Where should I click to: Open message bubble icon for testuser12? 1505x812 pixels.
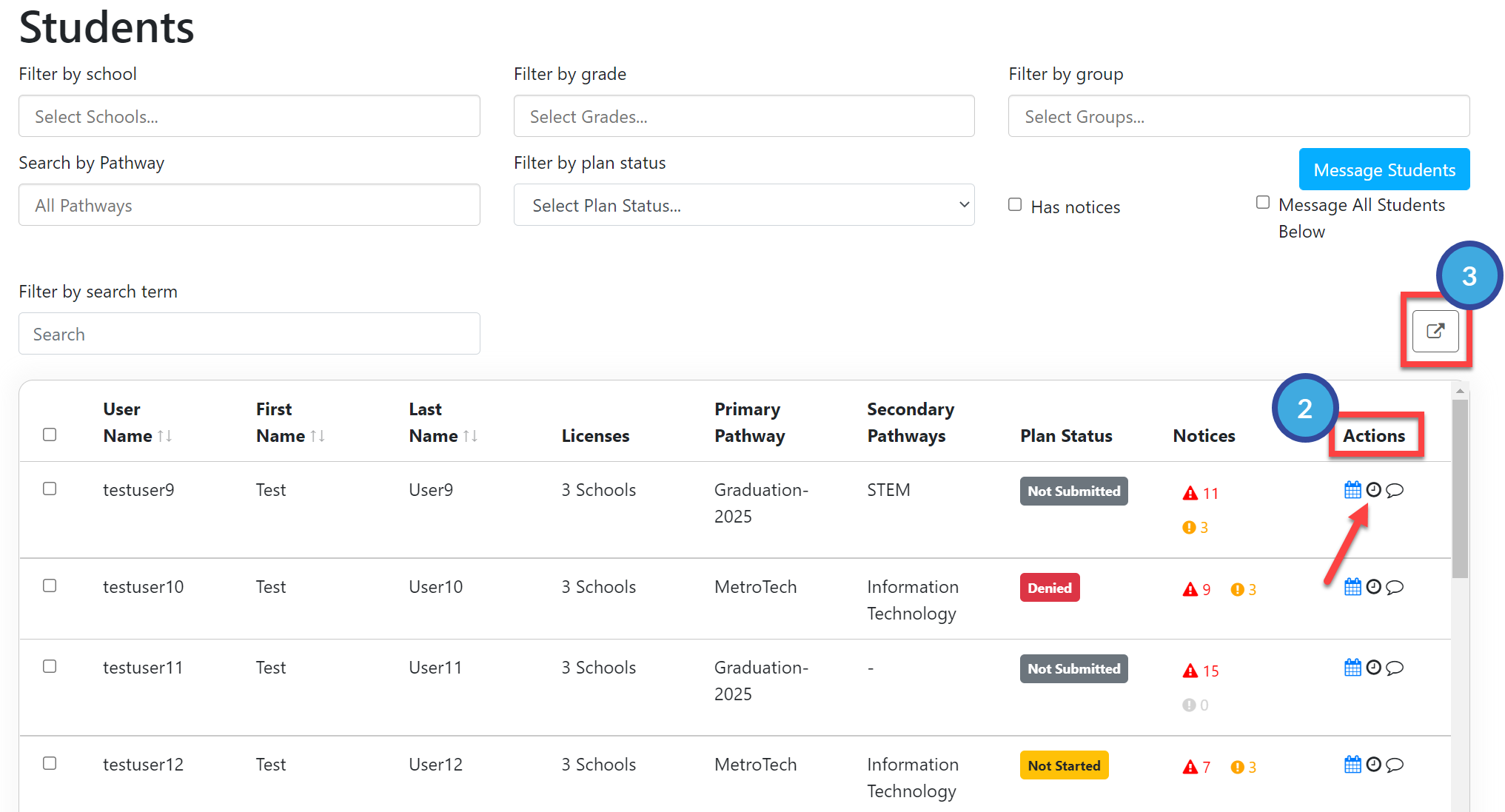(x=1395, y=765)
